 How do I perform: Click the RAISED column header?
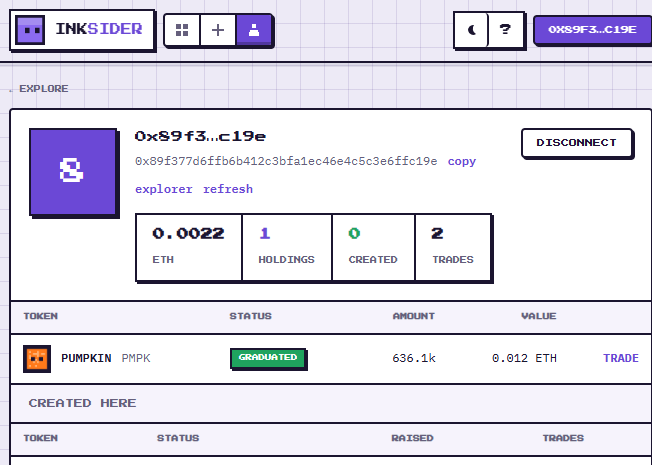(412, 438)
